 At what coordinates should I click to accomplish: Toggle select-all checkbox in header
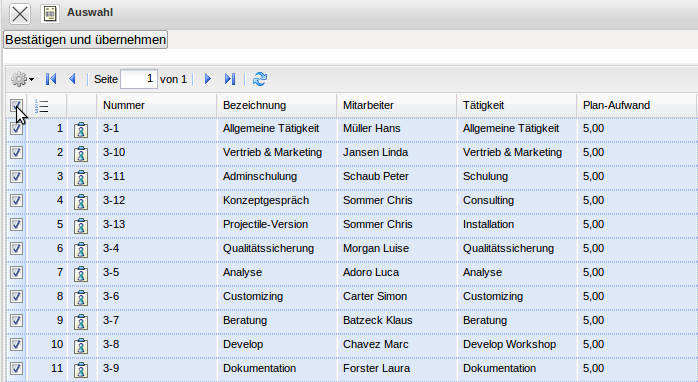(x=16, y=106)
